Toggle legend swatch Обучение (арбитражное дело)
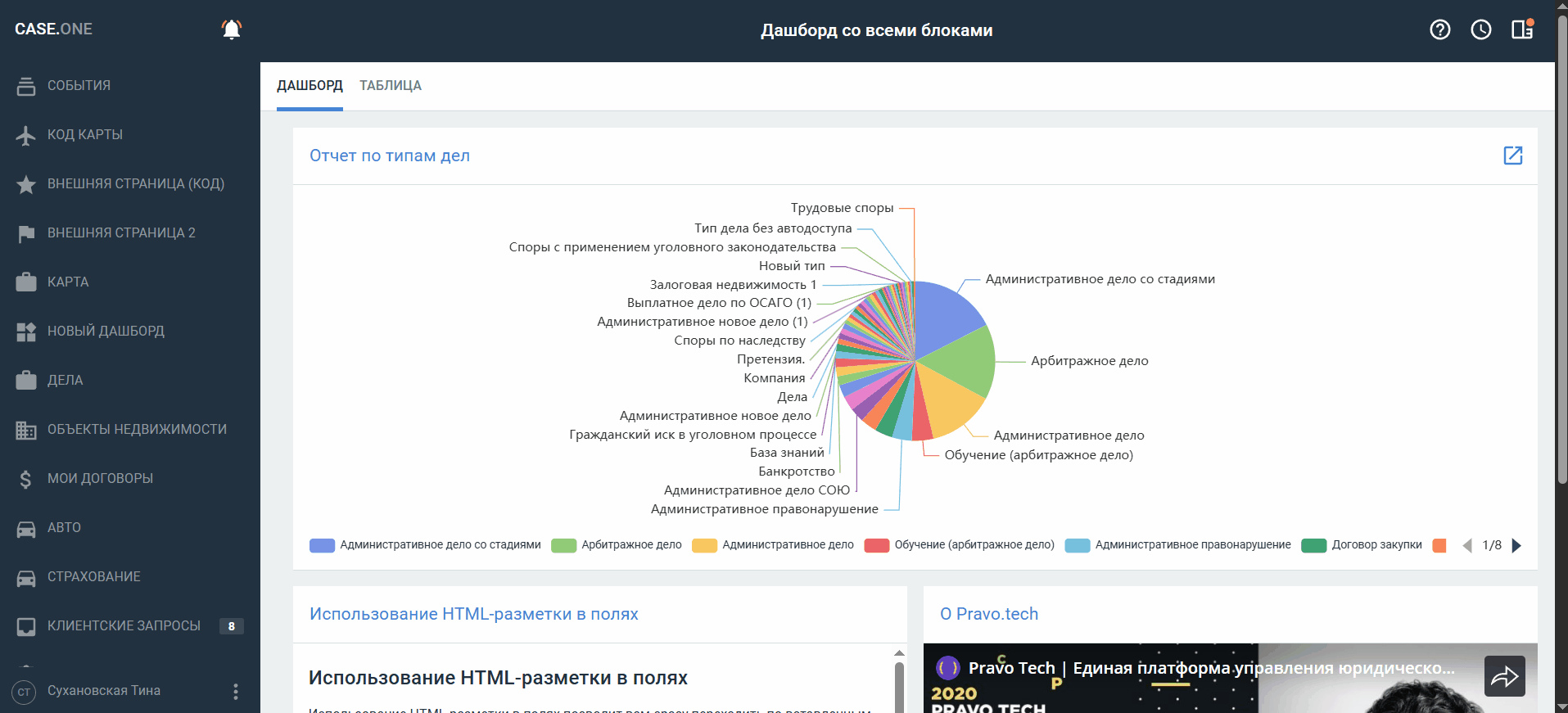Image resolution: width=1568 pixels, height=713 pixels. (876, 545)
